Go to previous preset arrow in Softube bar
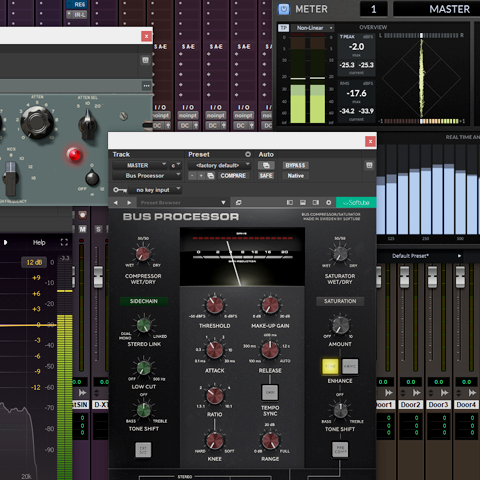The height and width of the screenshot is (480, 480). 116,203
